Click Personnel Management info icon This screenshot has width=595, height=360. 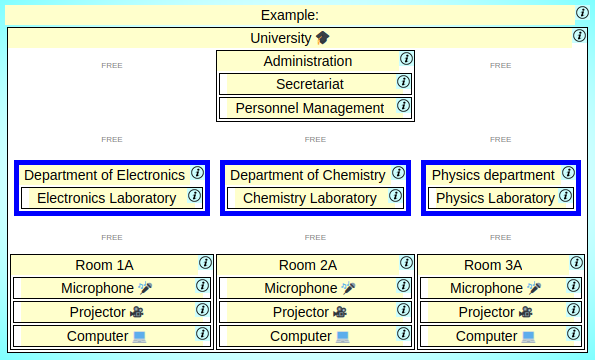[x=403, y=106]
